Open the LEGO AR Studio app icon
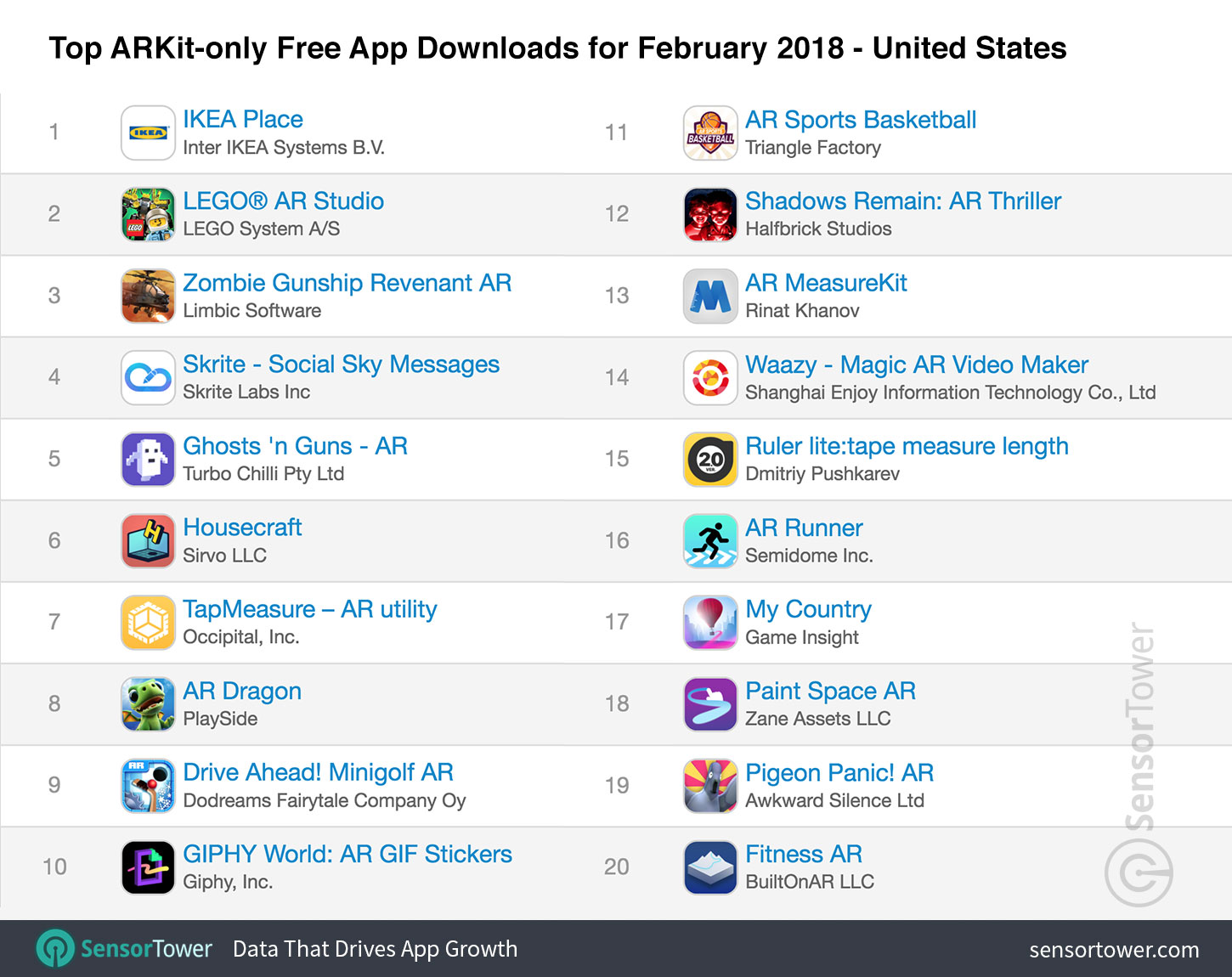1232x977 pixels. [148, 214]
